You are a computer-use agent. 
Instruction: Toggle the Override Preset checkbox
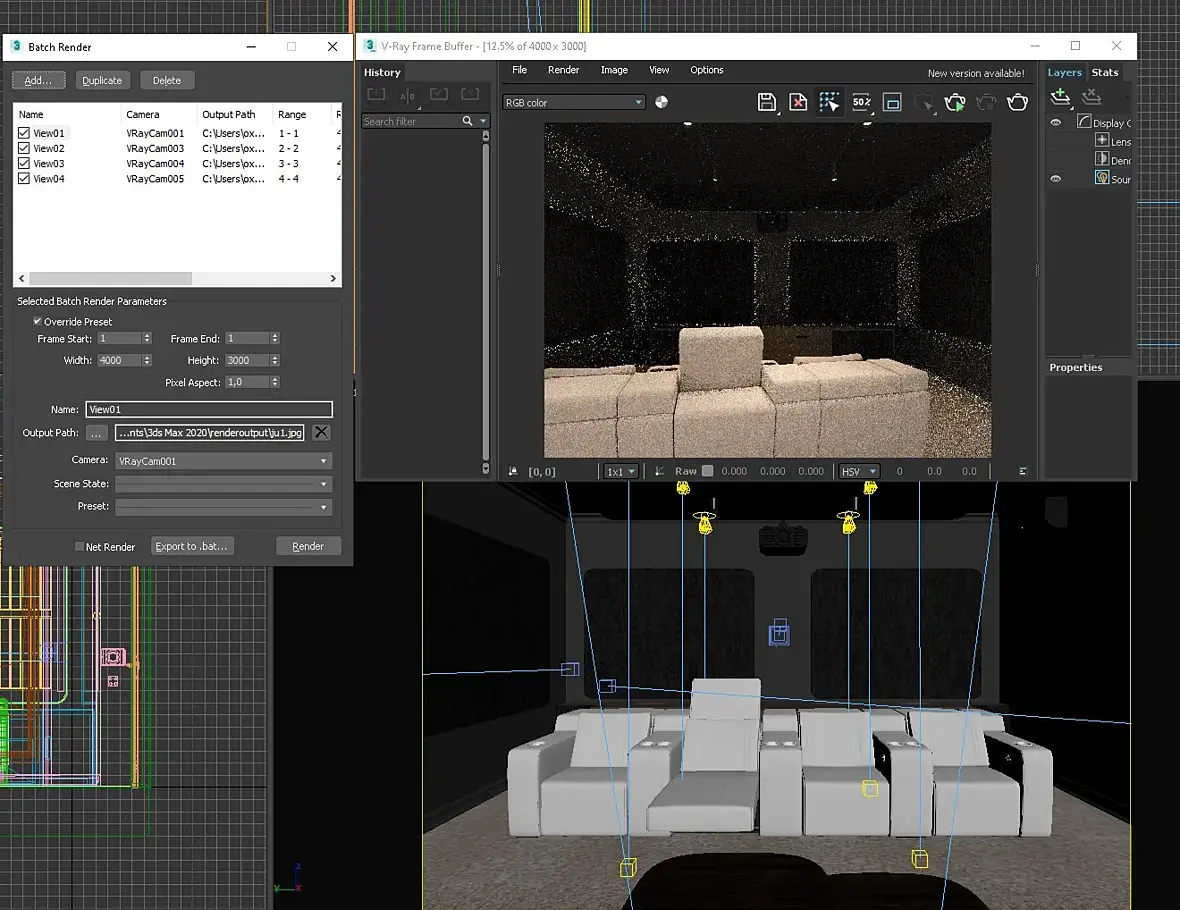pos(38,322)
